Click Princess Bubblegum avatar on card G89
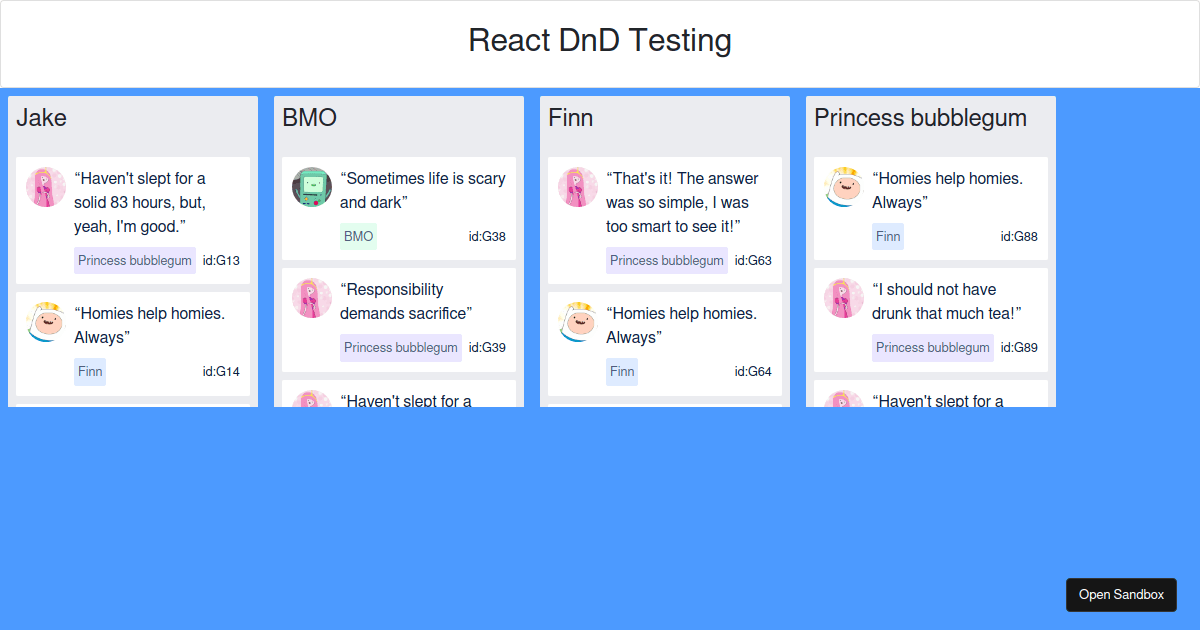This screenshot has width=1200, height=630. pyautogui.click(x=844, y=298)
